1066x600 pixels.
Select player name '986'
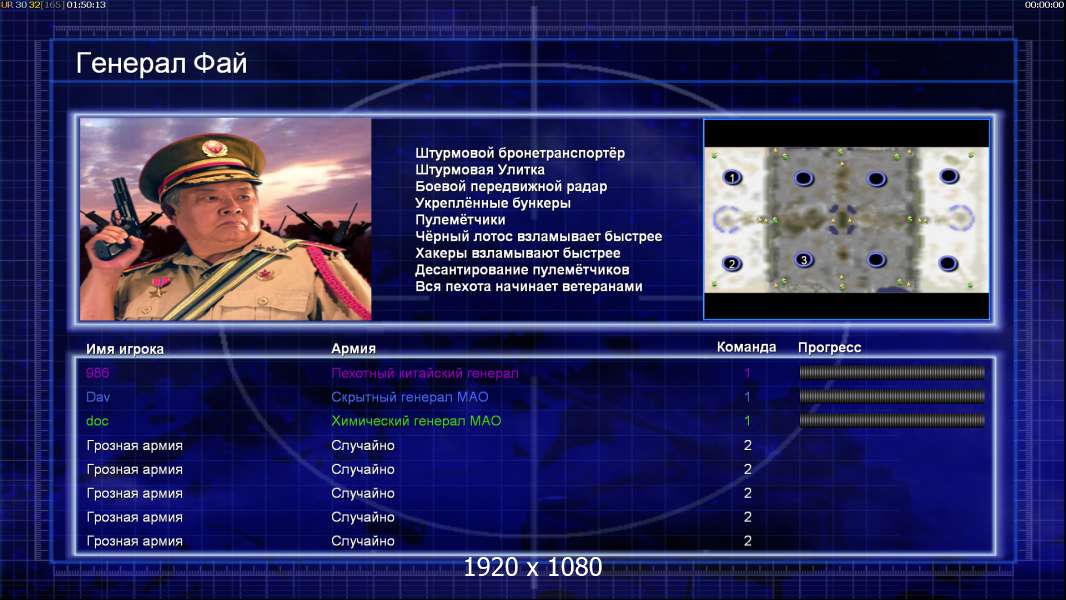[x=97, y=372]
